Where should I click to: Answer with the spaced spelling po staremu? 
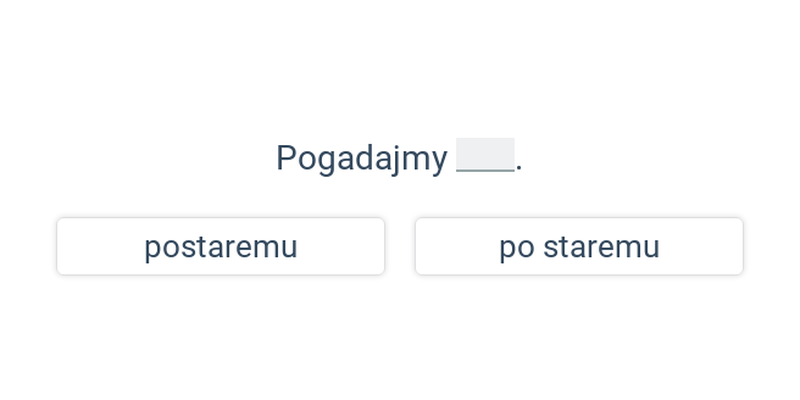click(579, 246)
